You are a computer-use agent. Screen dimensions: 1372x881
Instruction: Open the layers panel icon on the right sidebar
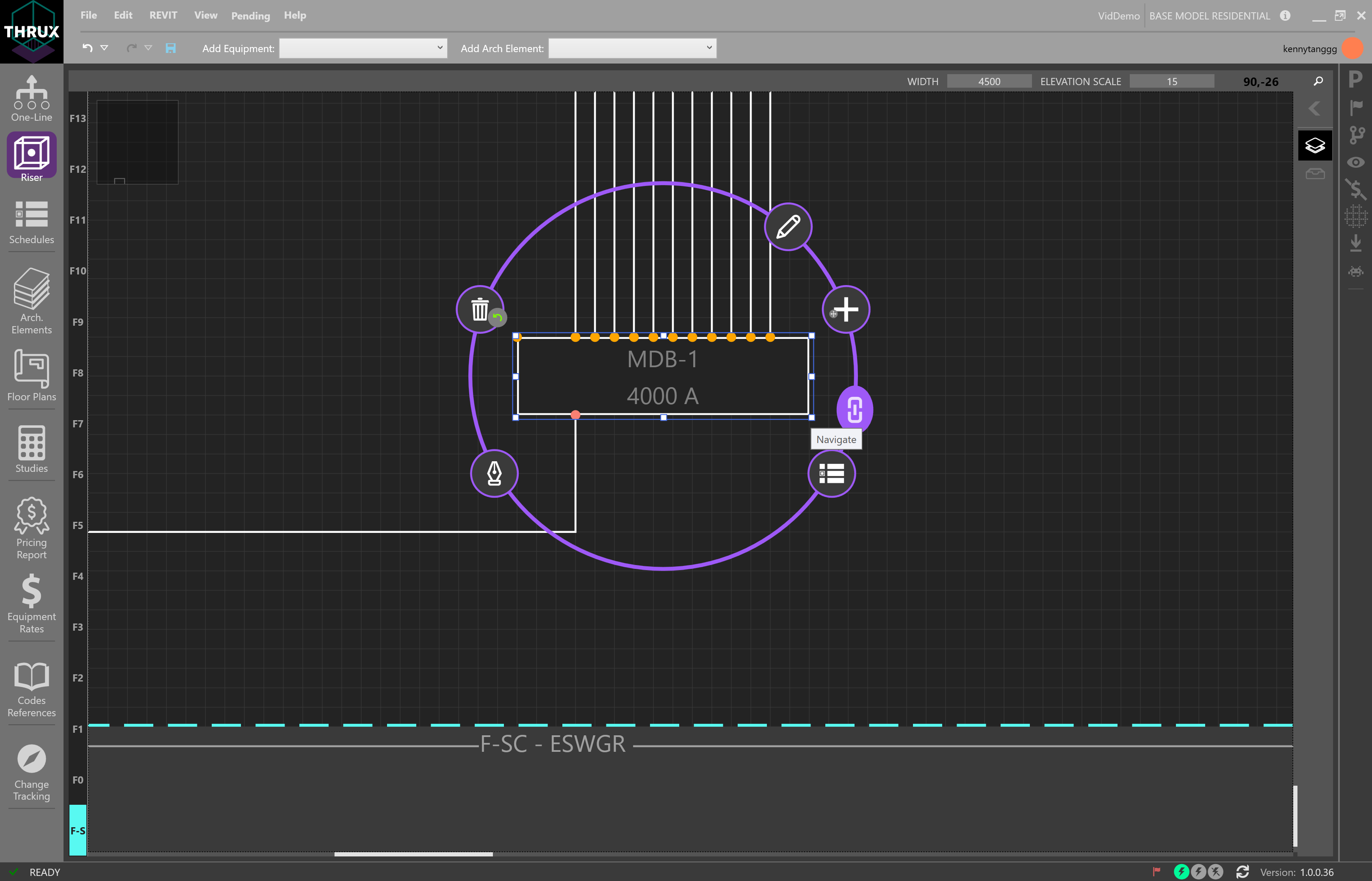(1315, 145)
